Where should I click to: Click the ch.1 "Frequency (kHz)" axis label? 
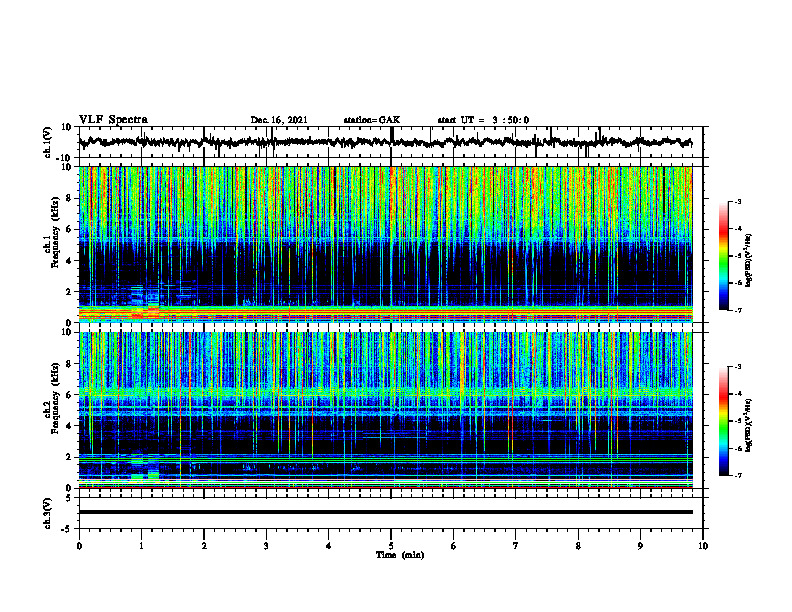click(55, 233)
